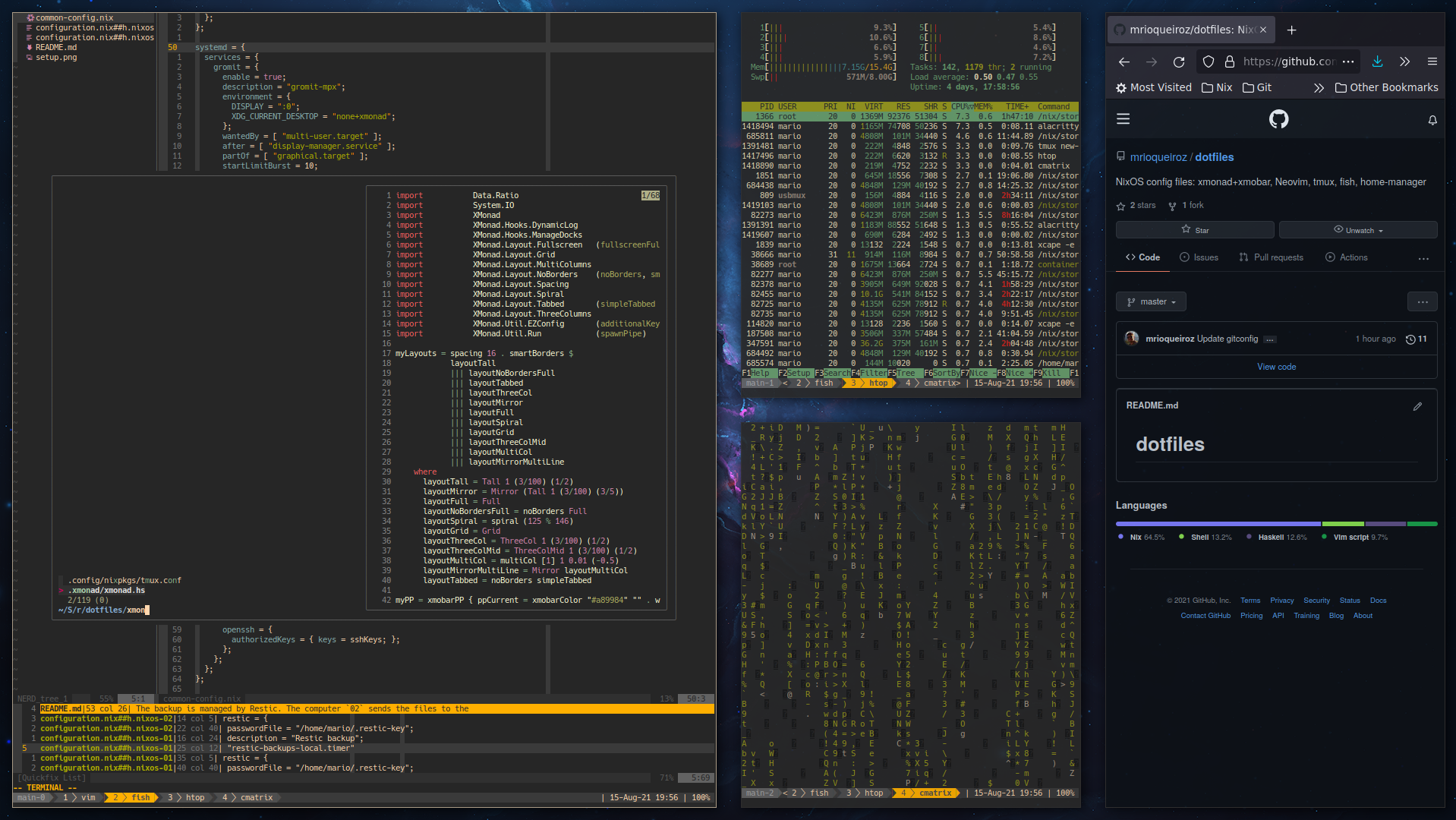This screenshot has width=1456, height=820.
Task: Open Other Bookmarks folder
Action: click(x=1386, y=88)
